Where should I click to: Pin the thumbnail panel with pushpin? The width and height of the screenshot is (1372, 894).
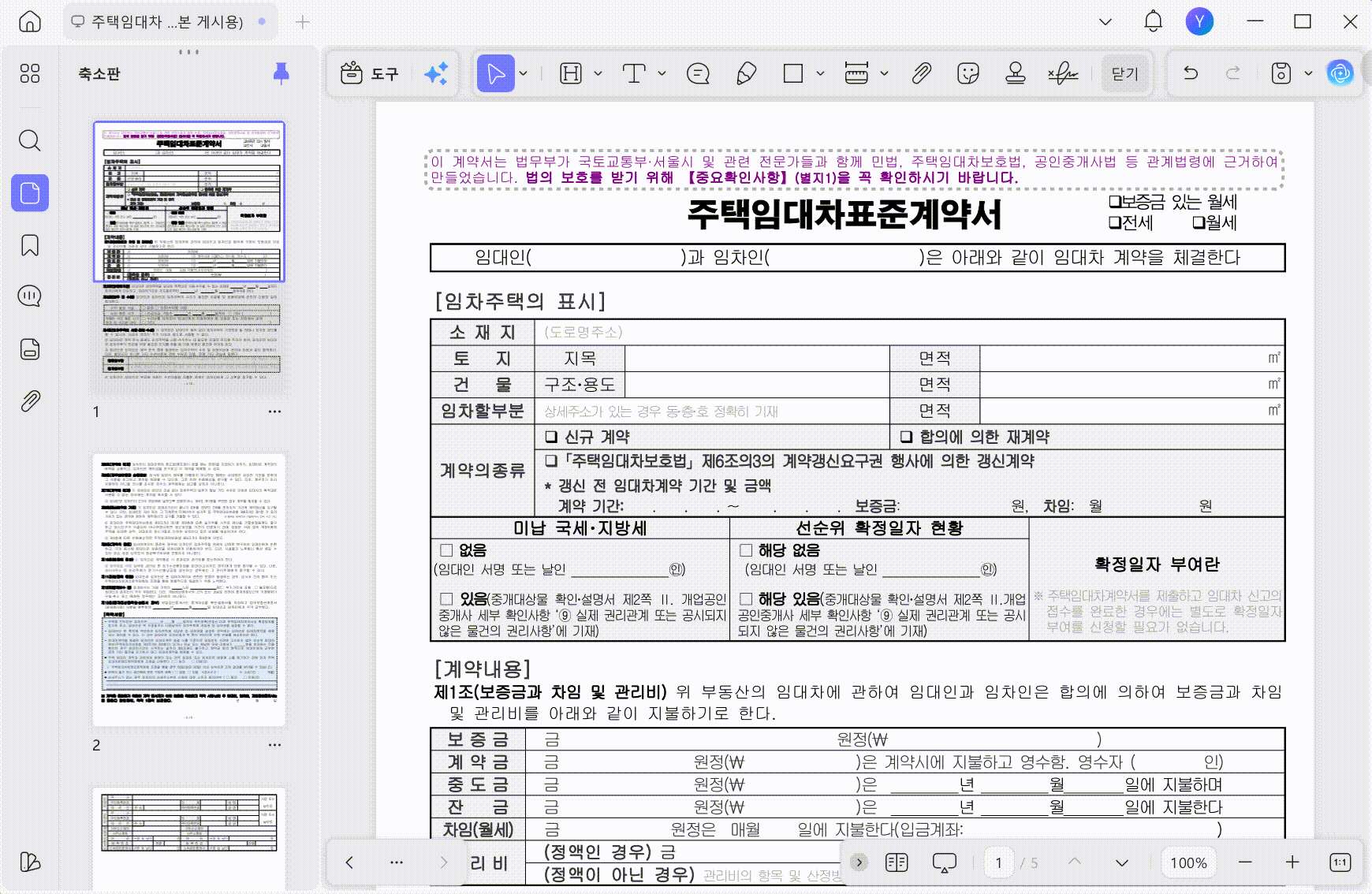281,73
